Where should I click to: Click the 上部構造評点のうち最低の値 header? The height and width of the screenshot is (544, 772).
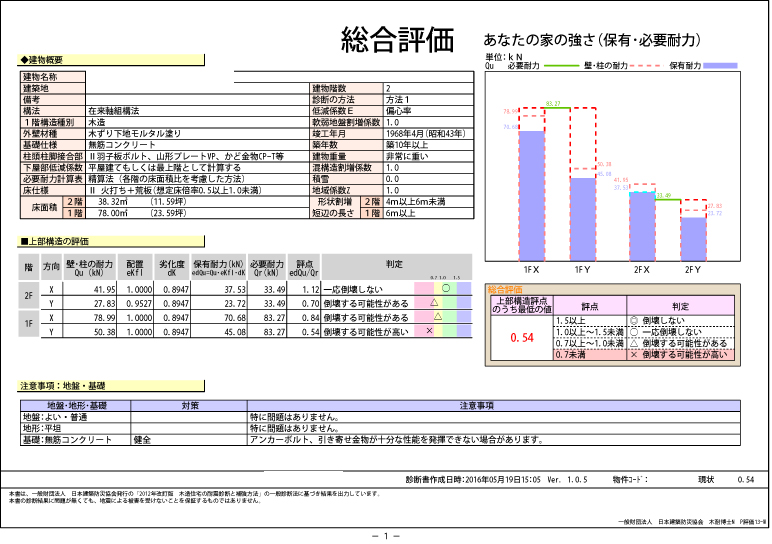(522, 305)
